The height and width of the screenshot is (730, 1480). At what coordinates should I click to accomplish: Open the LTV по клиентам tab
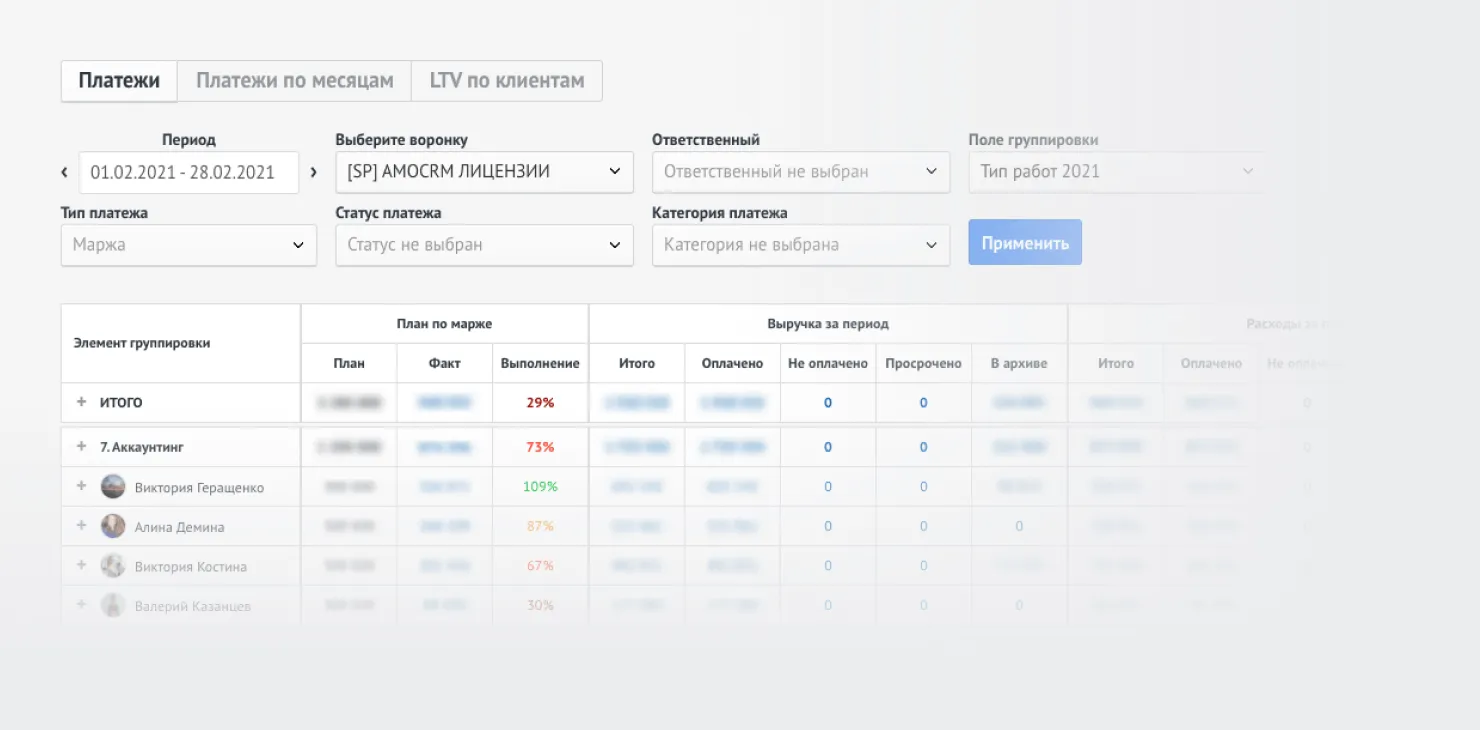[x=506, y=81]
